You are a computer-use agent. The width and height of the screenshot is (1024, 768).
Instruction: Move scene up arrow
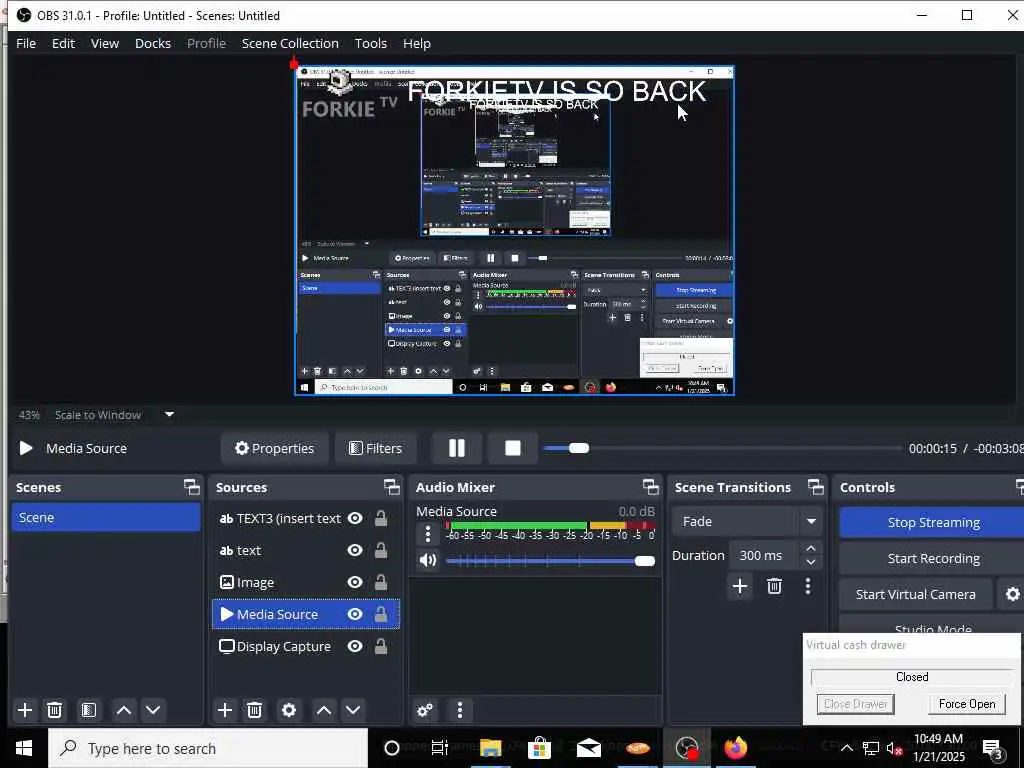(123, 710)
